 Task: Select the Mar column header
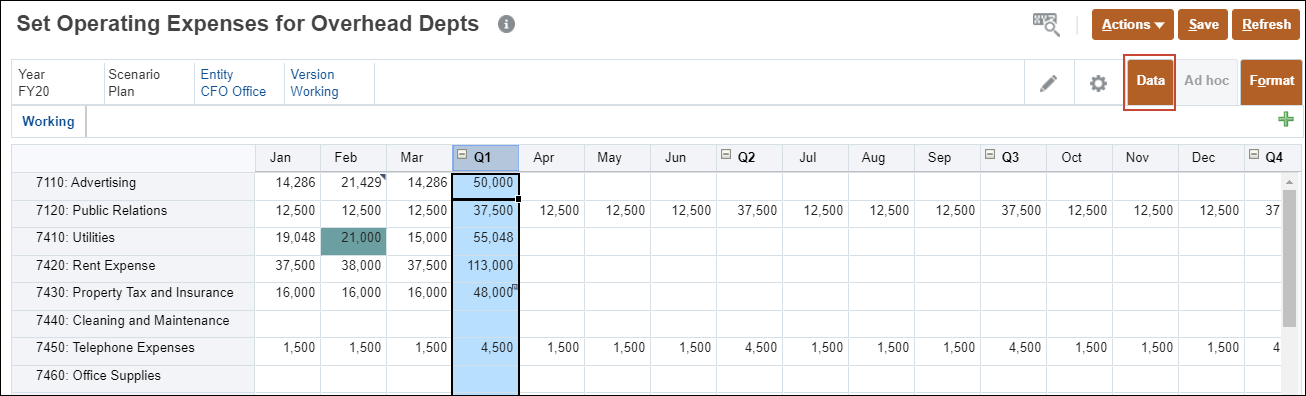tap(420, 158)
